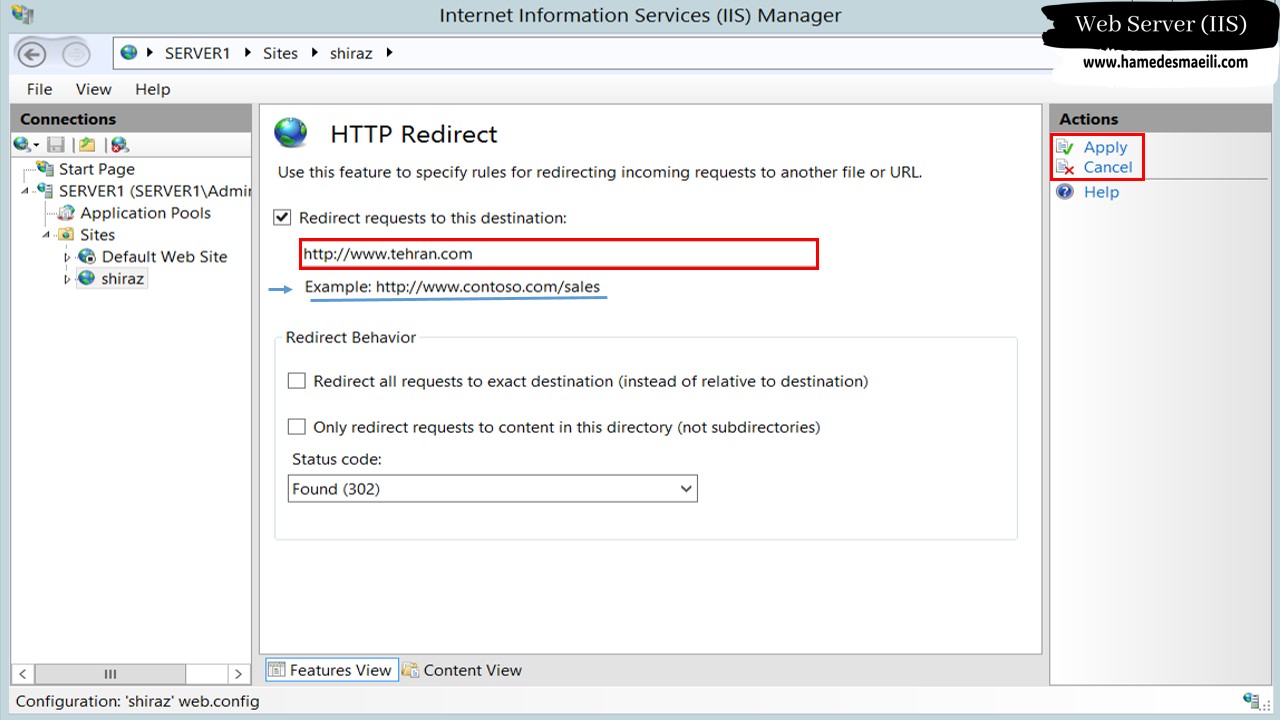Click the globe icon in address bar

[x=129, y=53]
